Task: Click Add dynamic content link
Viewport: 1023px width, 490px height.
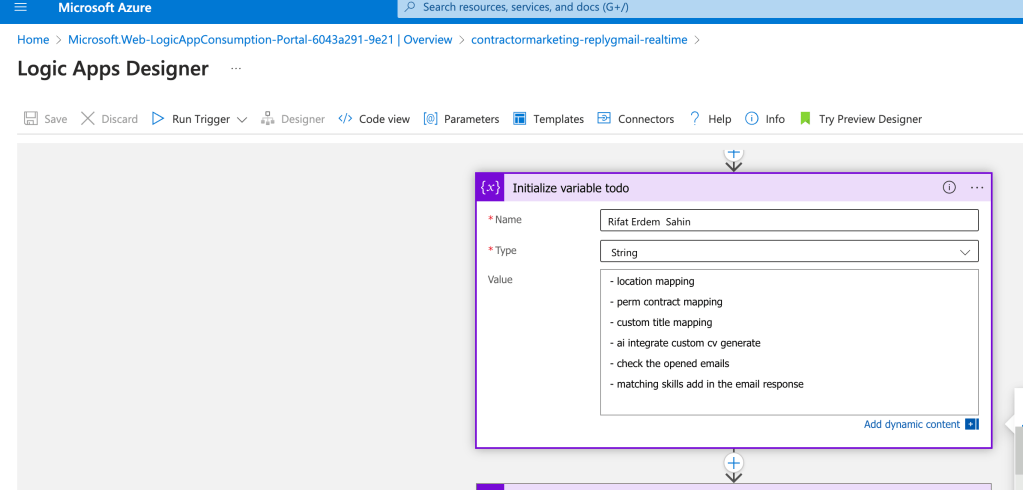Action: 911,424
